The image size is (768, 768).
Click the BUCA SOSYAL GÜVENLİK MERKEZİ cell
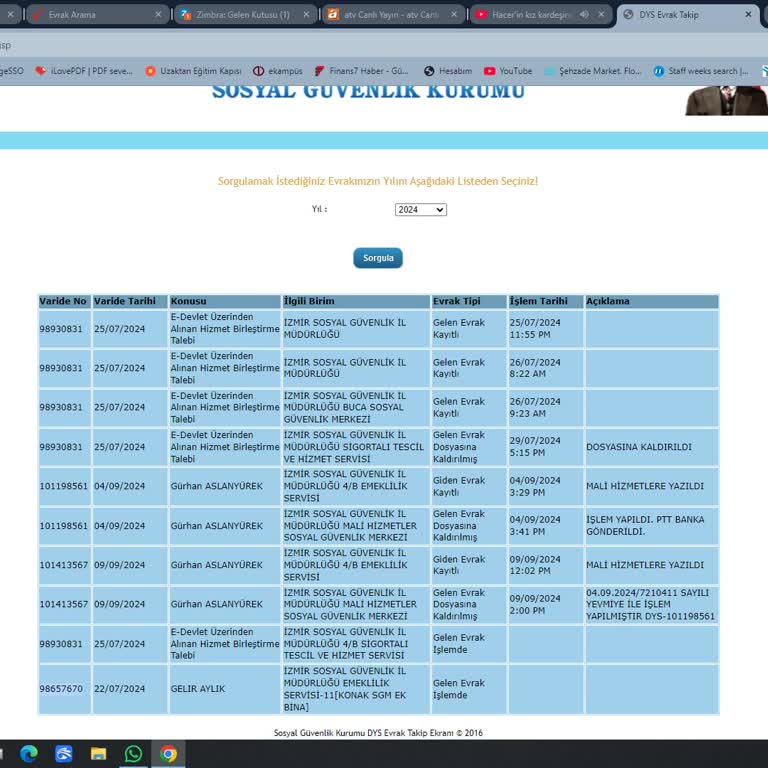tap(356, 408)
